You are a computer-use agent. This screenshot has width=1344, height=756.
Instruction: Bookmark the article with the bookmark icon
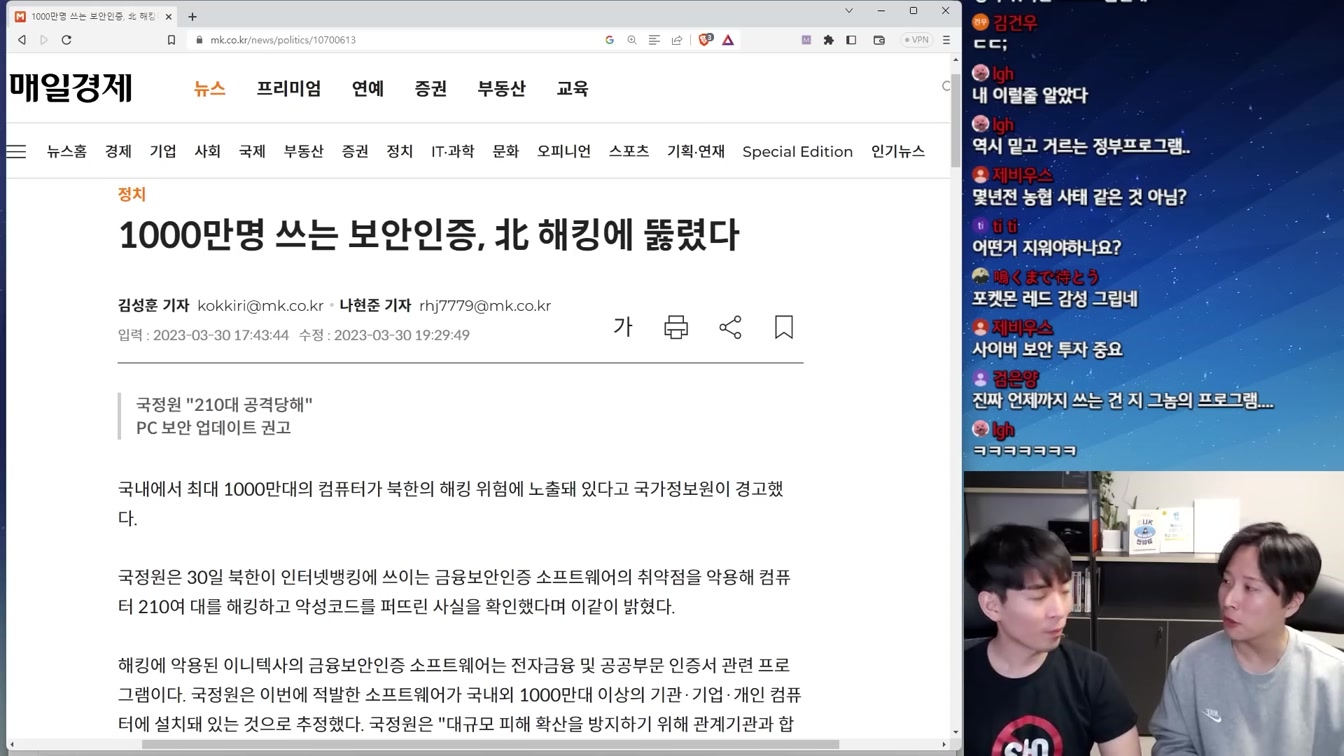click(784, 327)
